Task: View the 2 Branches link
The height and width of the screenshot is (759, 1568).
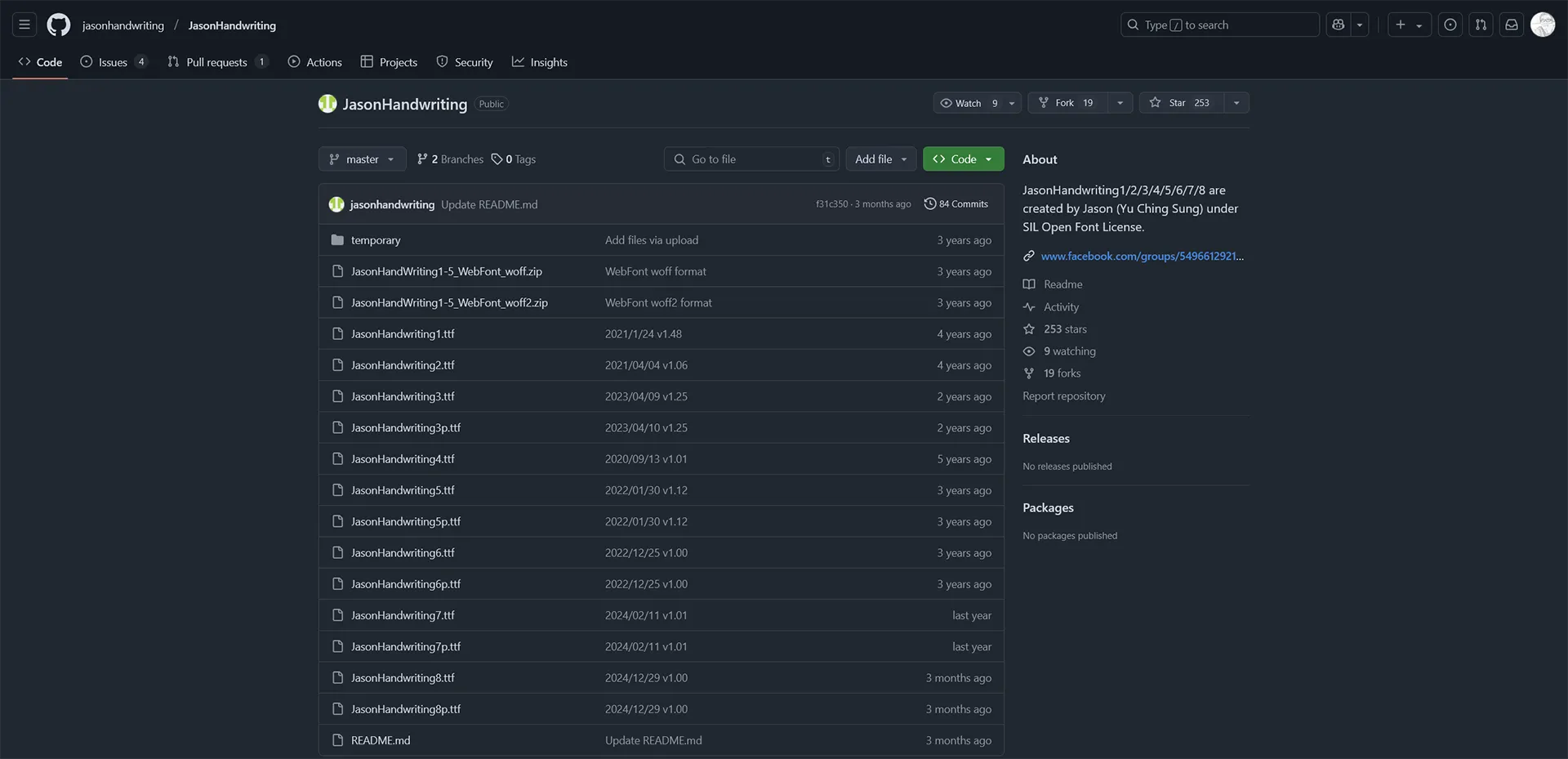Action: [450, 159]
